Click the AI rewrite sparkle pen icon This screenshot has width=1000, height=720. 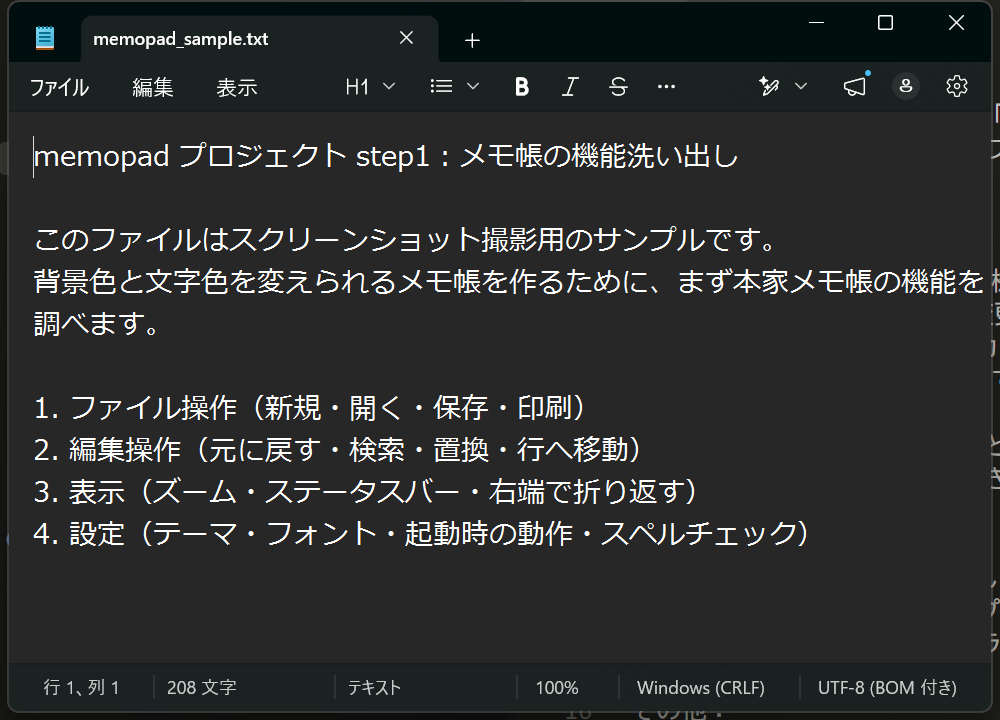pyautogui.click(x=769, y=86)
